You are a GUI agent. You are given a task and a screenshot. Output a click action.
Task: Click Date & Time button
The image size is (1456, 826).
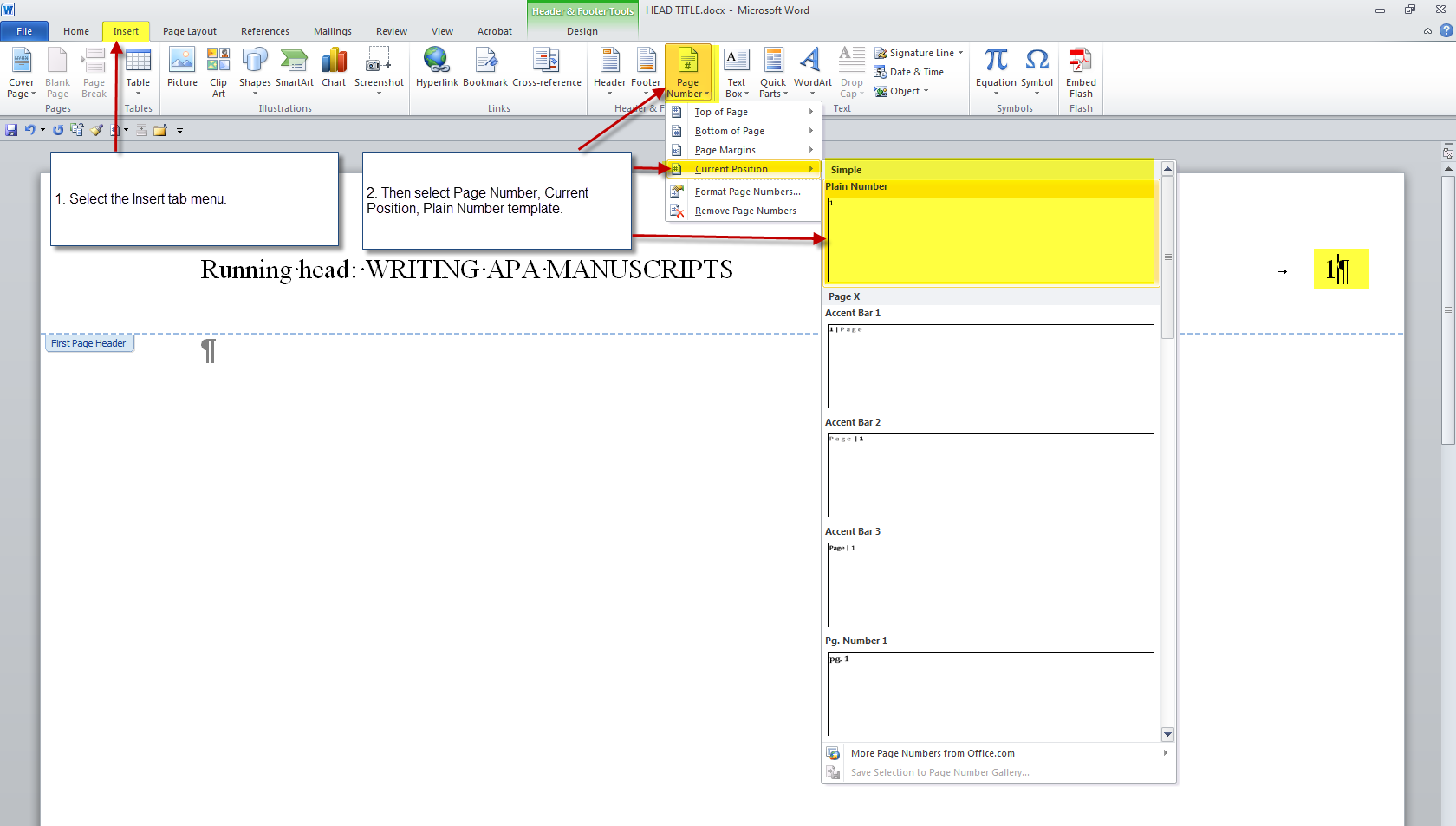(909, 72)
